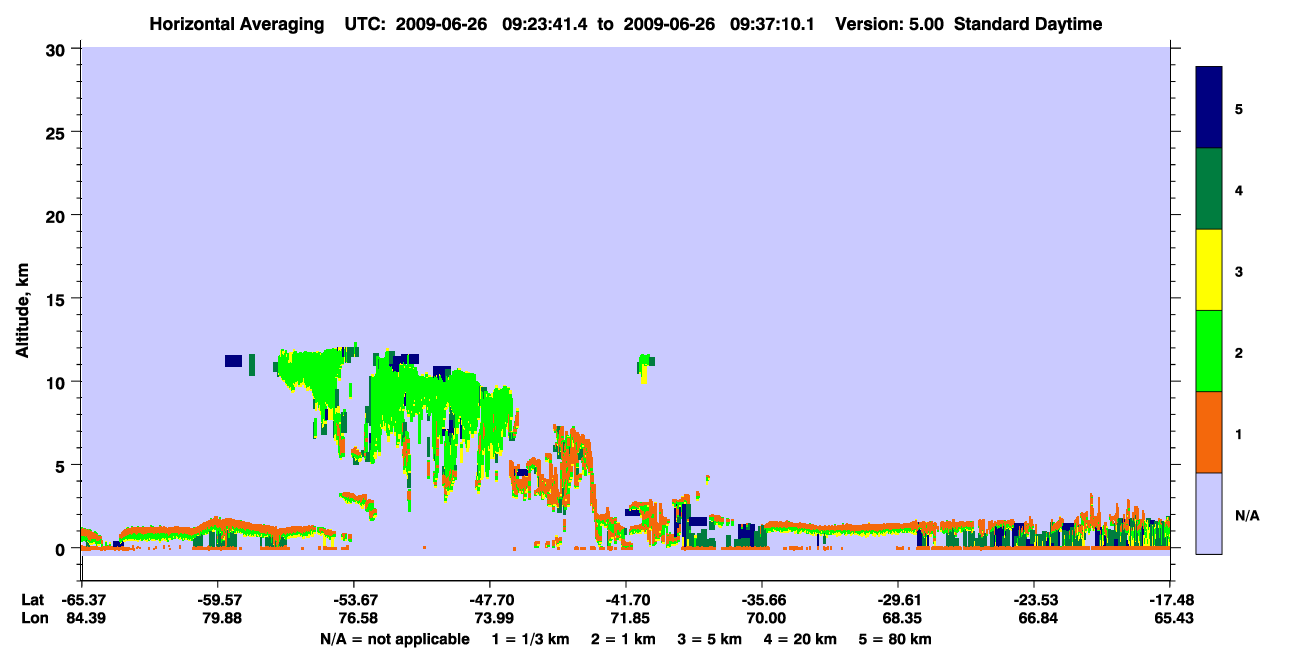This screenshot has height=667, width=1300.
Task: Click the 'Lat' row label
Action: [x=33, y=600]
